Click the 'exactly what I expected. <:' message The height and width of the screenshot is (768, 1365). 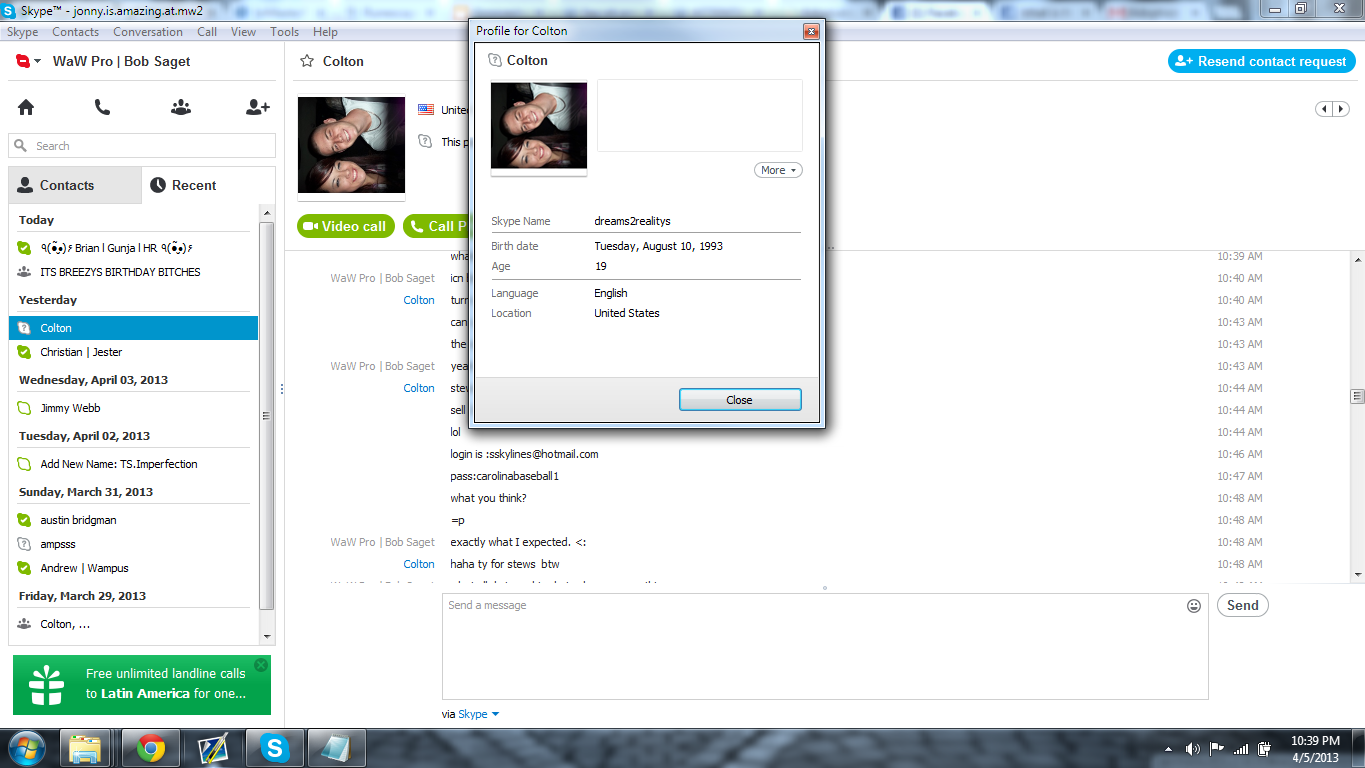pos(518,542)
